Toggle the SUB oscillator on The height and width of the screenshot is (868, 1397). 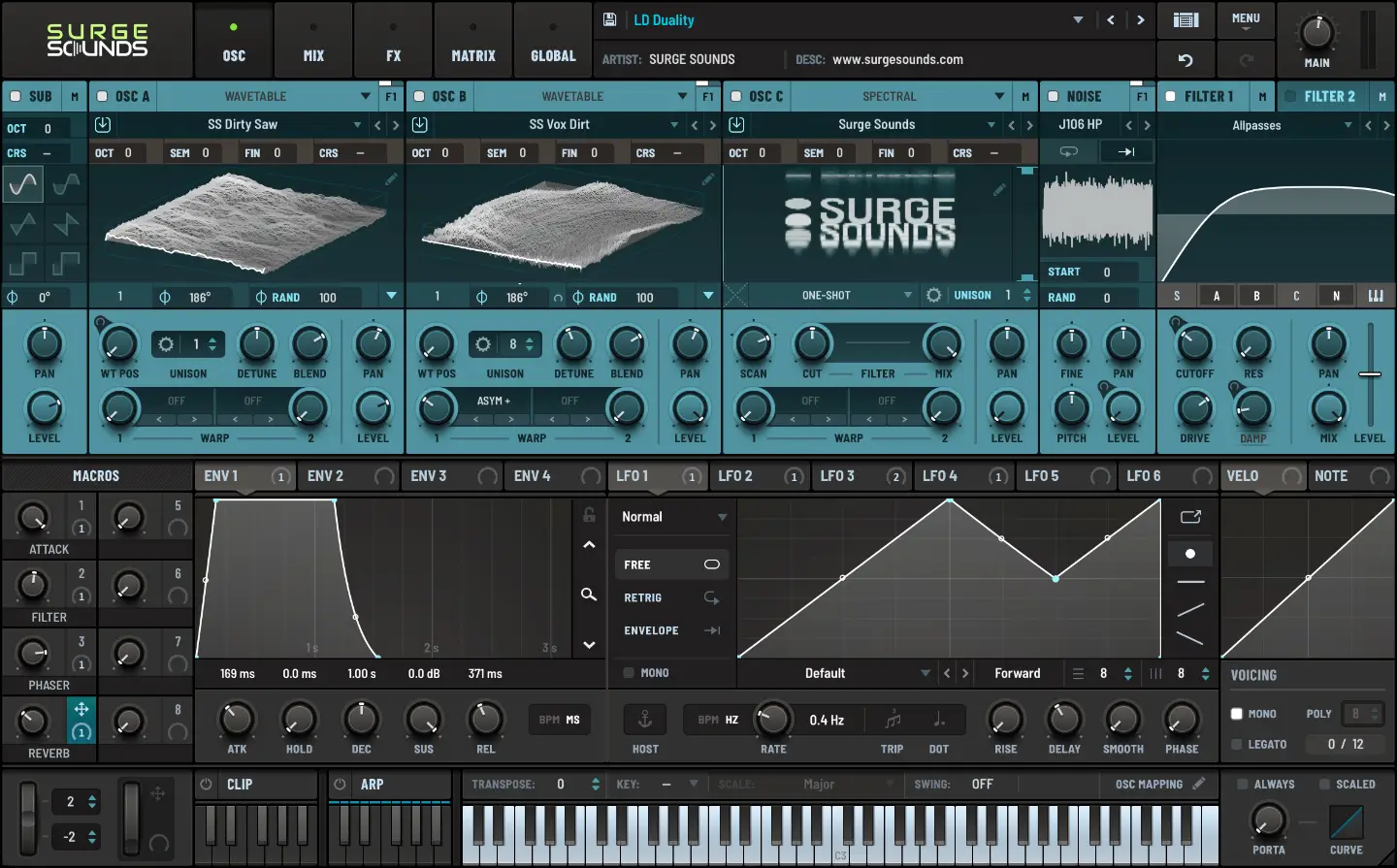16,96
